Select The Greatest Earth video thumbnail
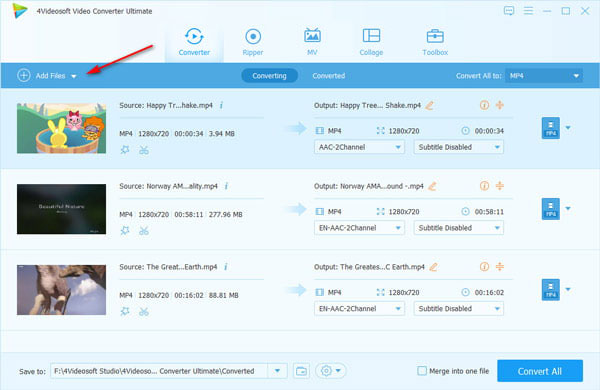Viewport: 600px width, 390px height. tap(61, 290)
